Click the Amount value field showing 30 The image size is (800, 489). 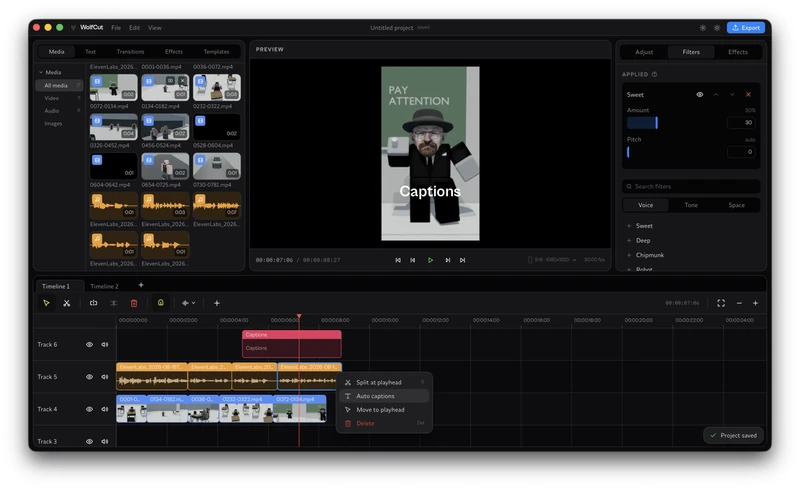(x=741, y=123)
